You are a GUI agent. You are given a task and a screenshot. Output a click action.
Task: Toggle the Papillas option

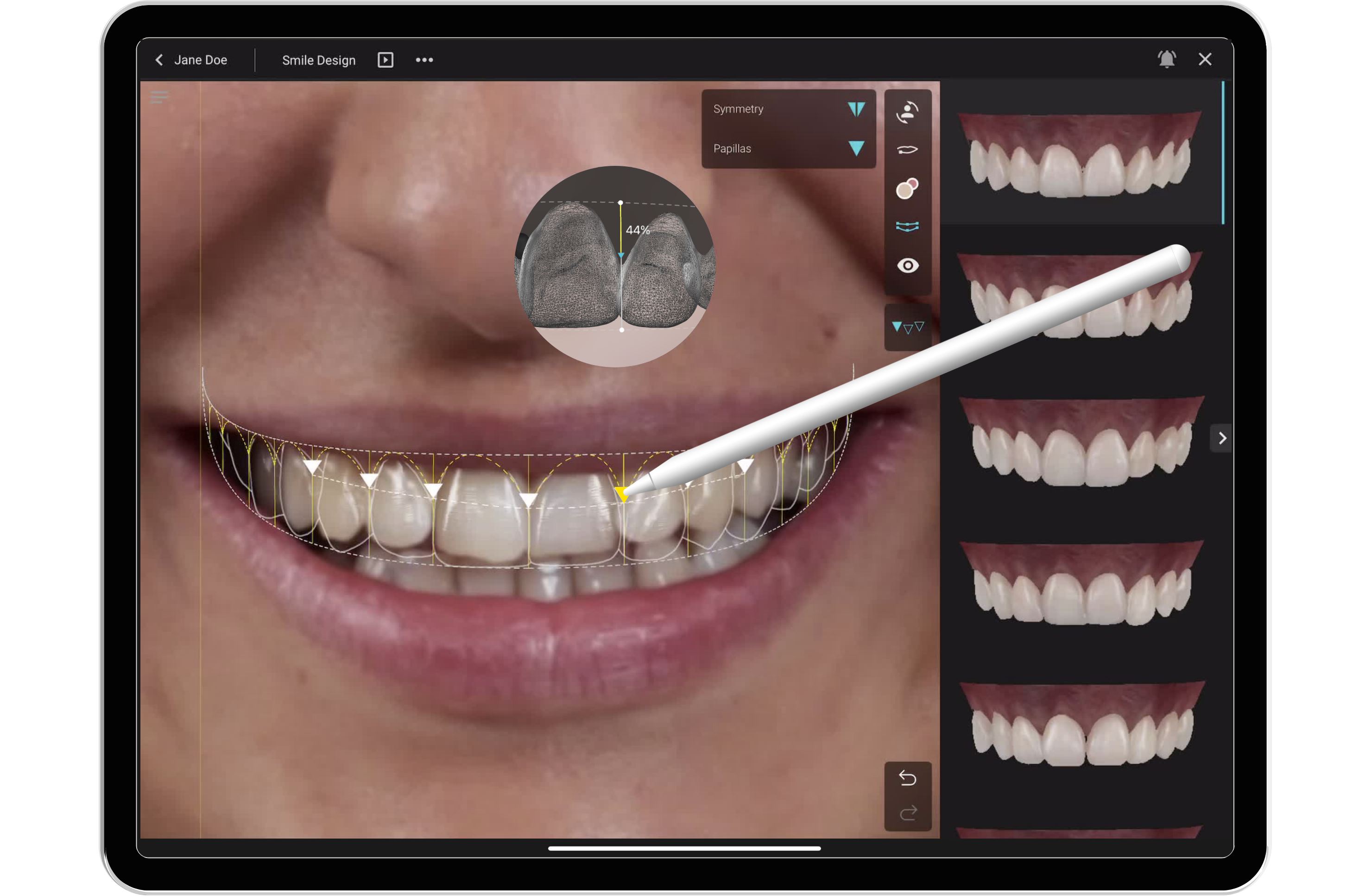(x=856, y=149)
